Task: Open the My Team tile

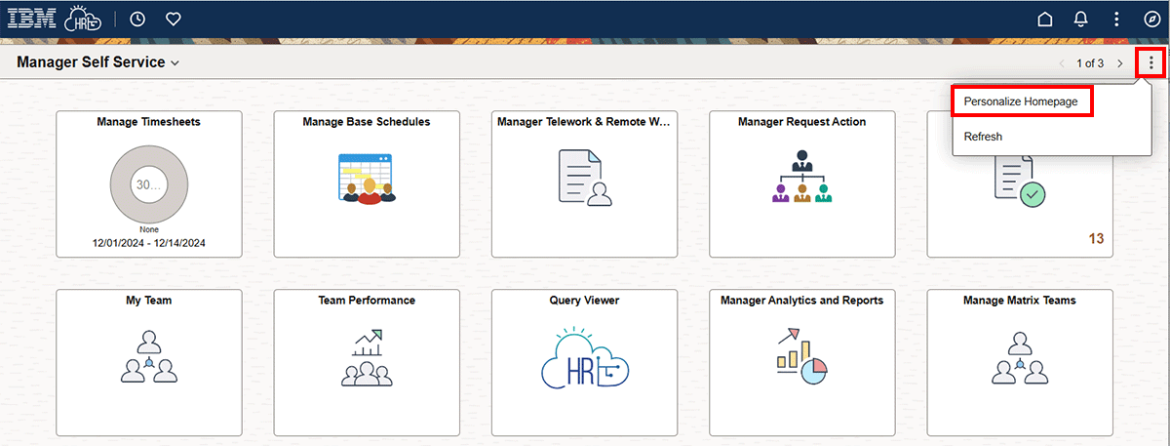Action: pyautogui.click(x=149, y=362)
